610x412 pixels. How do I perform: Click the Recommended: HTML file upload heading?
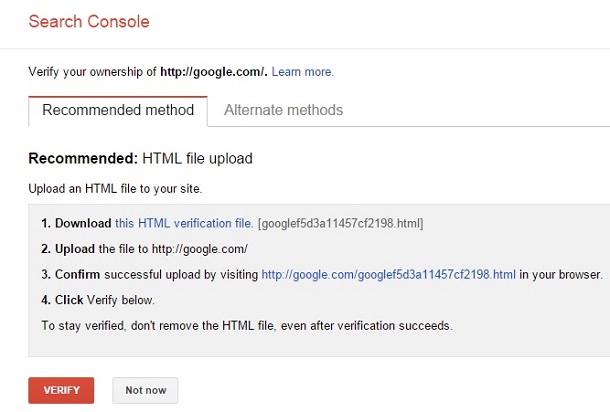[140, 159]
